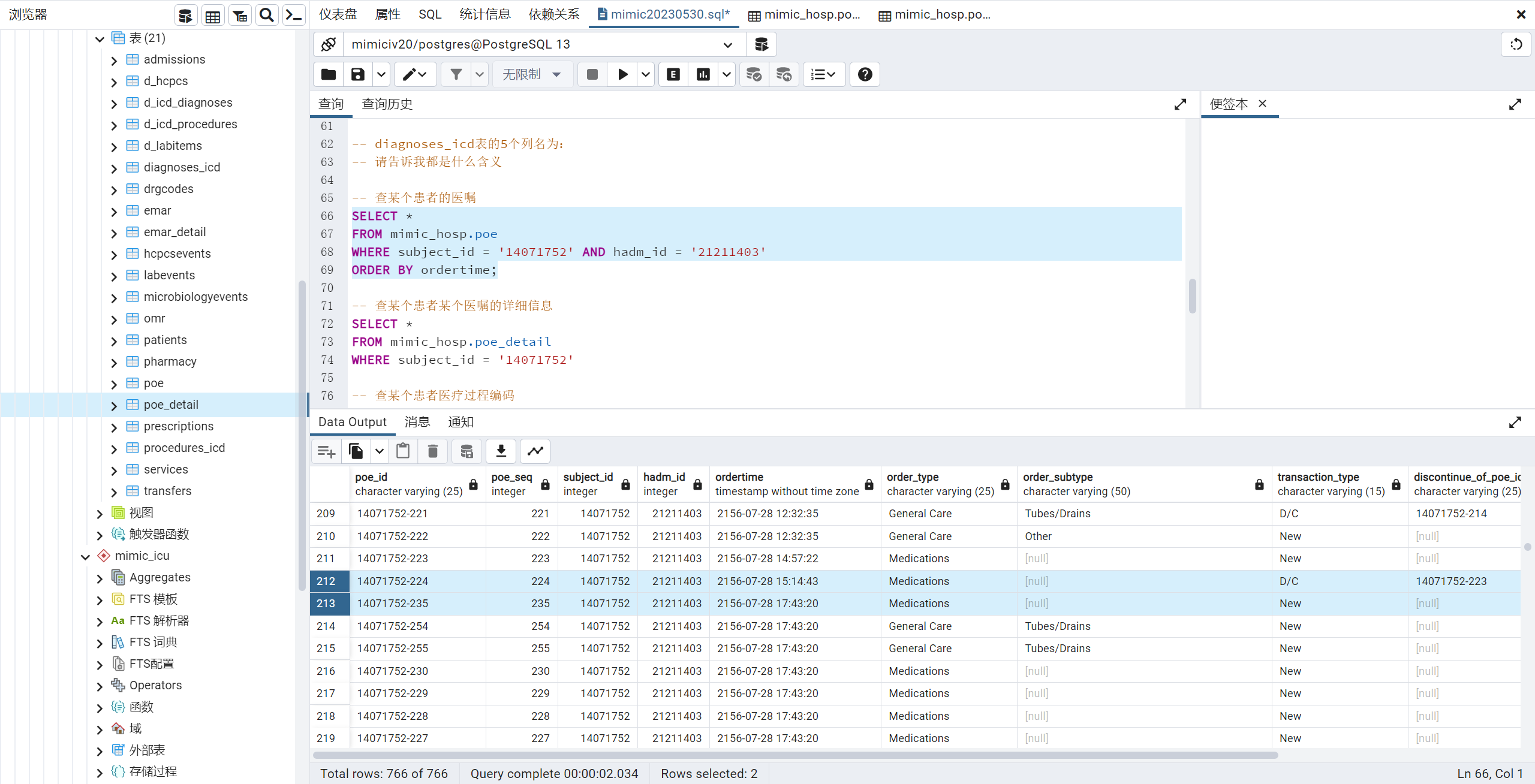Close the 便签本 scratch pad tab

1262,104
